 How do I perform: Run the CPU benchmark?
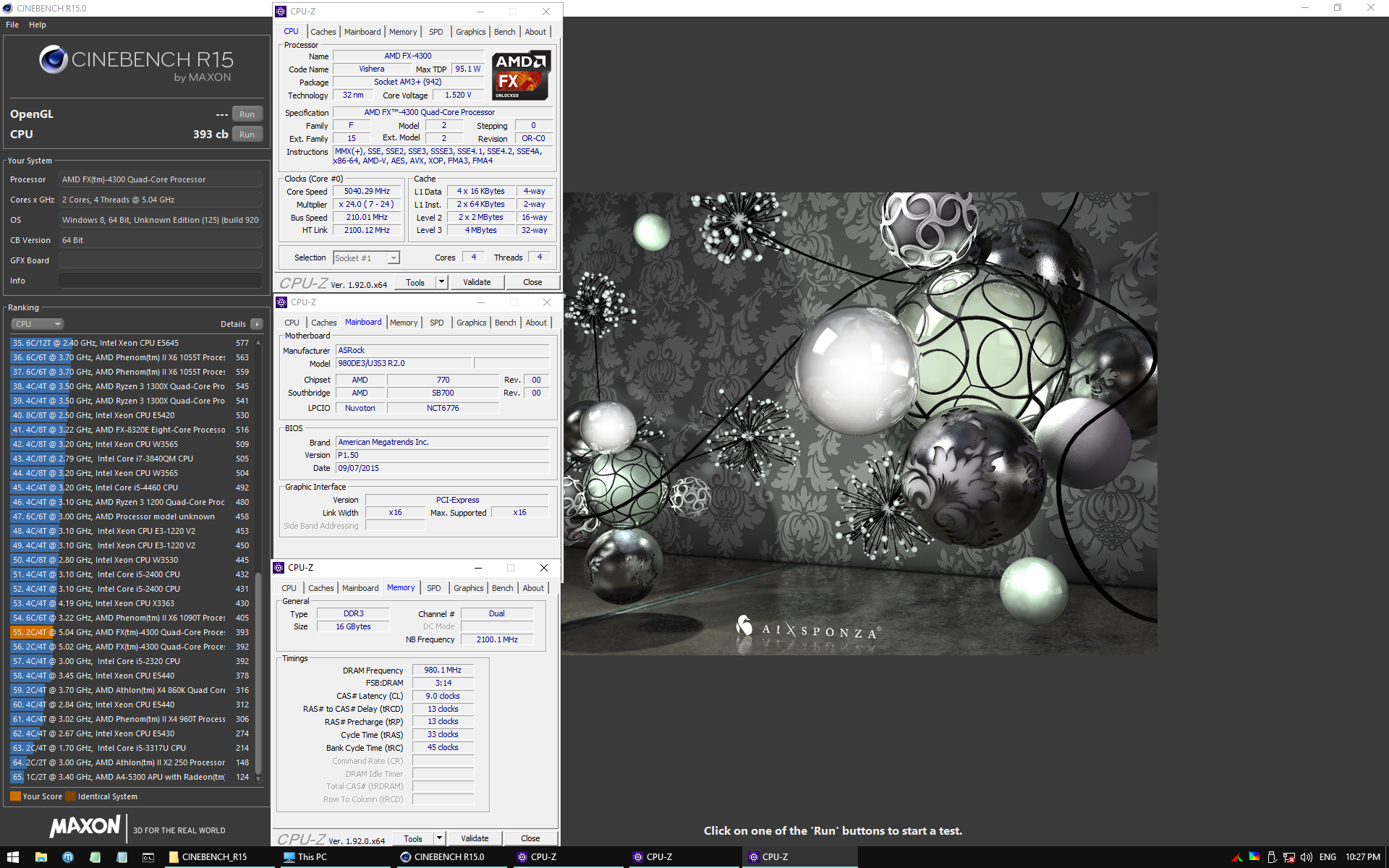click(247, 135)
